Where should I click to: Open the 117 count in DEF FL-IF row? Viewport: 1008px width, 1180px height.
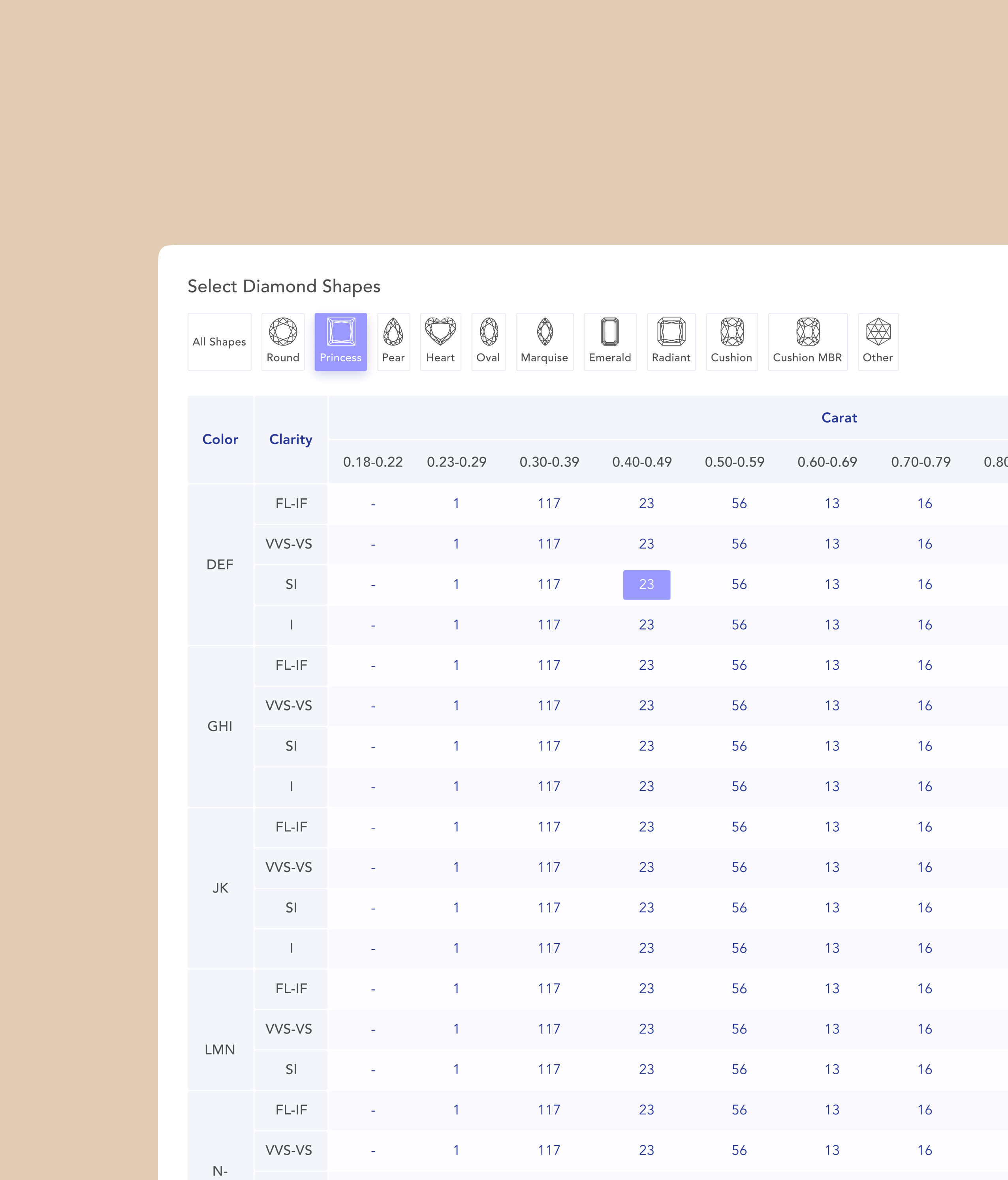tap(549, 504)
